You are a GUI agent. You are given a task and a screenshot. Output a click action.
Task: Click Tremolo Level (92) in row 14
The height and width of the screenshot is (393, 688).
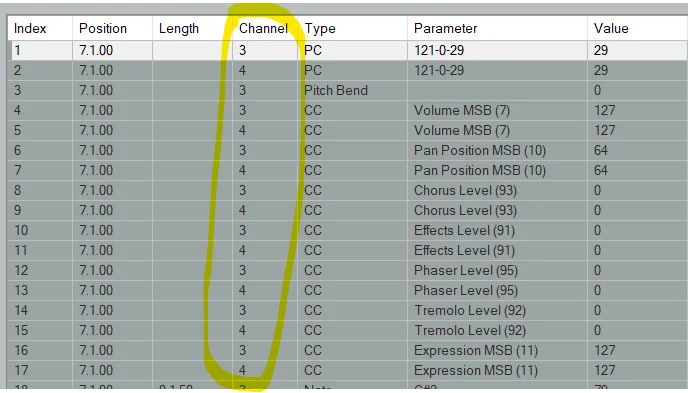[497, 310]
